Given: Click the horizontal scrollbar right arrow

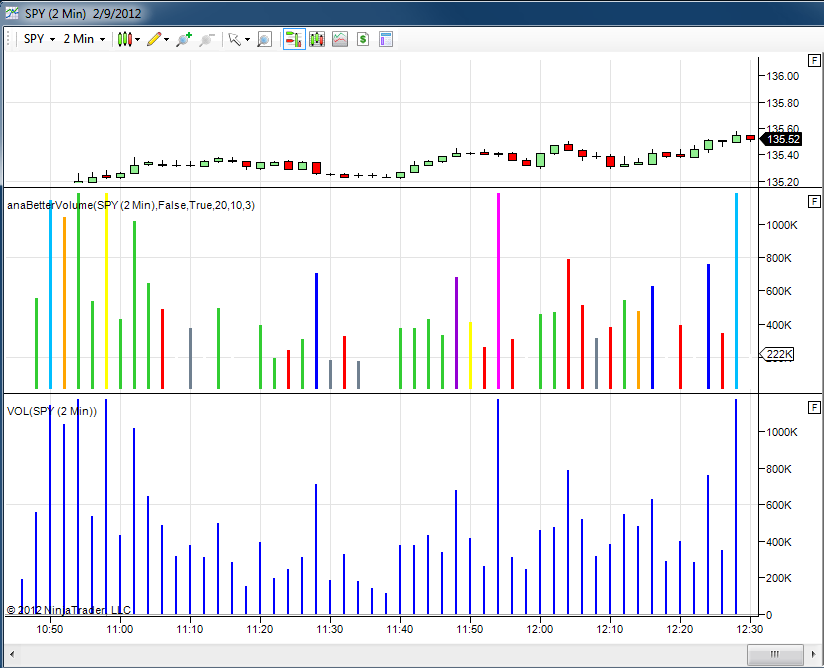Looking at the screenshot, I should click(x=813, y=654).
